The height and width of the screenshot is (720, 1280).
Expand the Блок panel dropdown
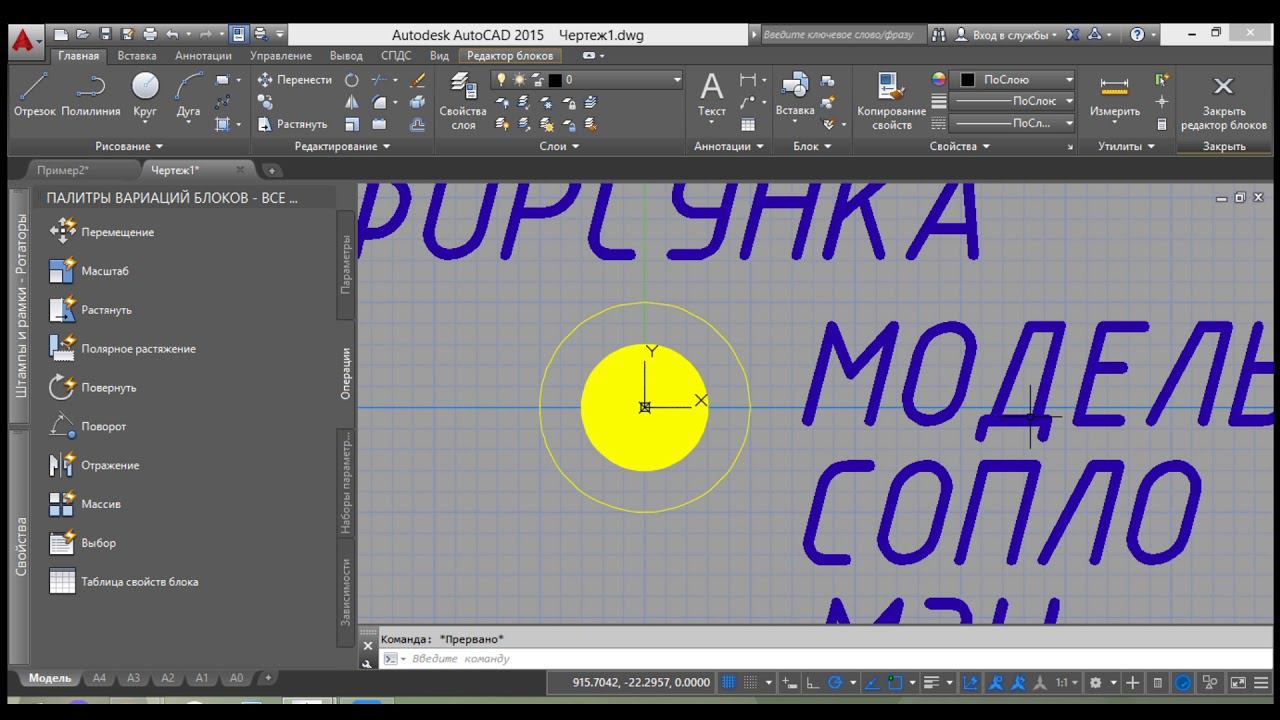click(x=812, y=146)
